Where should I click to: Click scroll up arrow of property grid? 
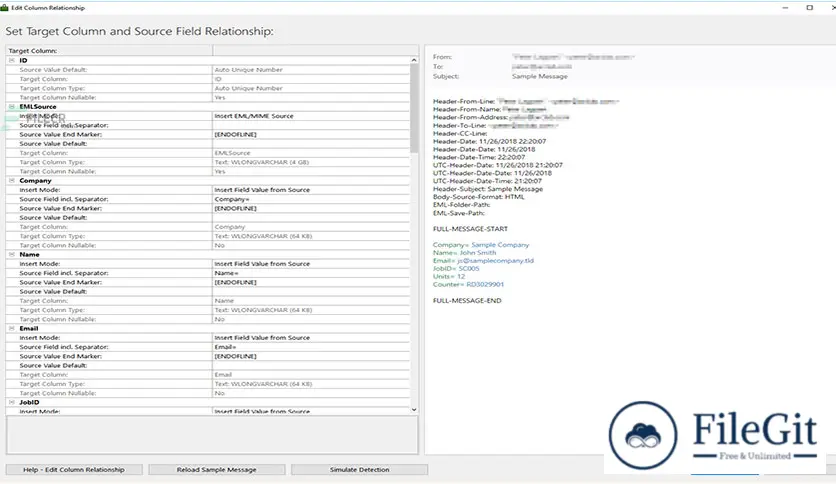click(414, 60)
